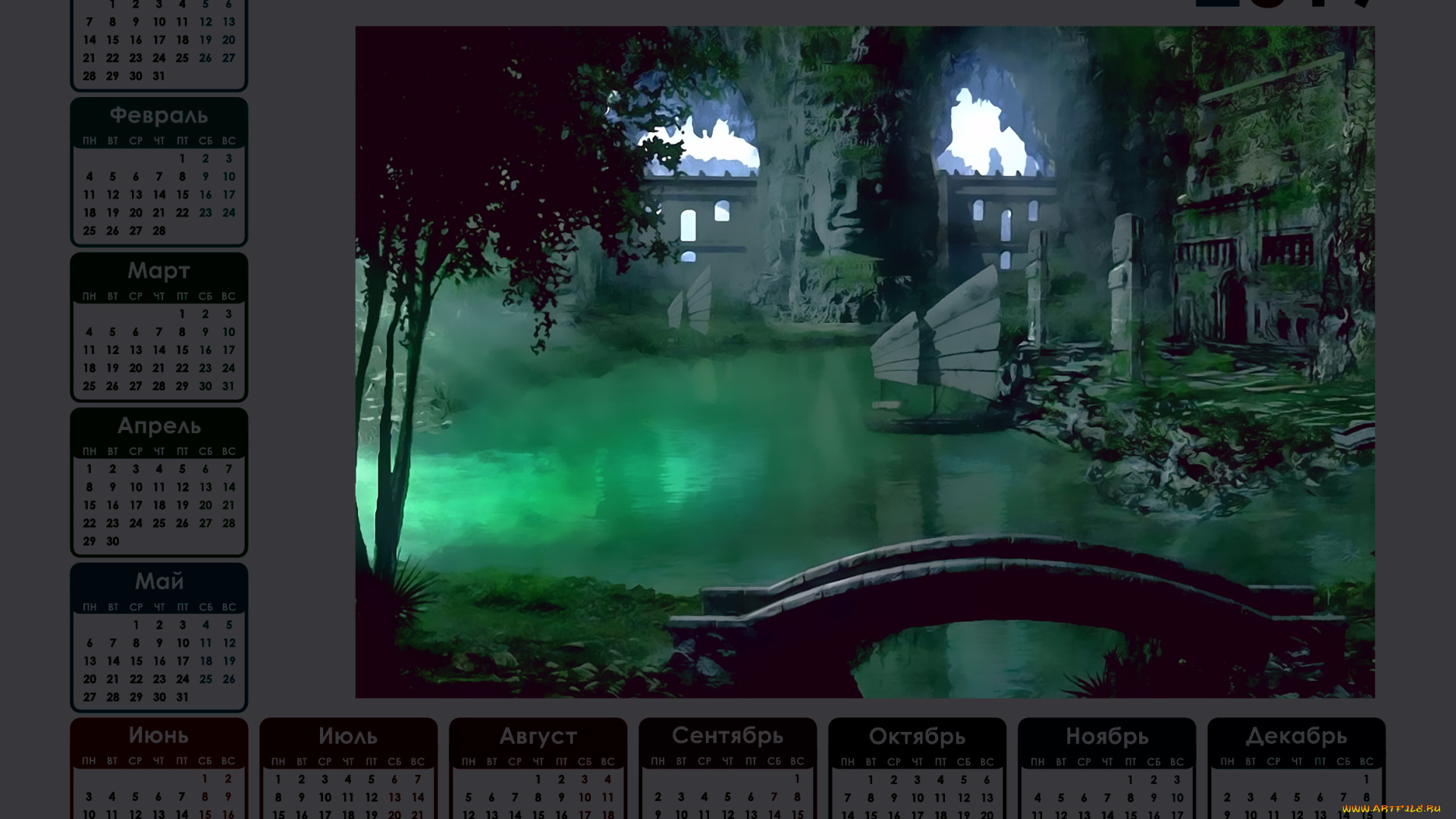Screen dimensions: 1456x819
Task: Open the www.artfile.ru watermark link
Action: [1390, 808]
